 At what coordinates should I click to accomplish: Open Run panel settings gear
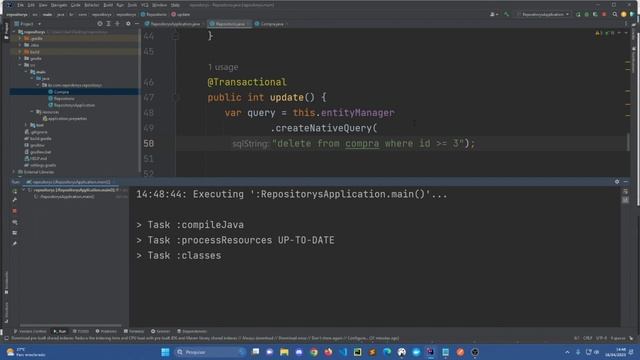tap(617, 182)
